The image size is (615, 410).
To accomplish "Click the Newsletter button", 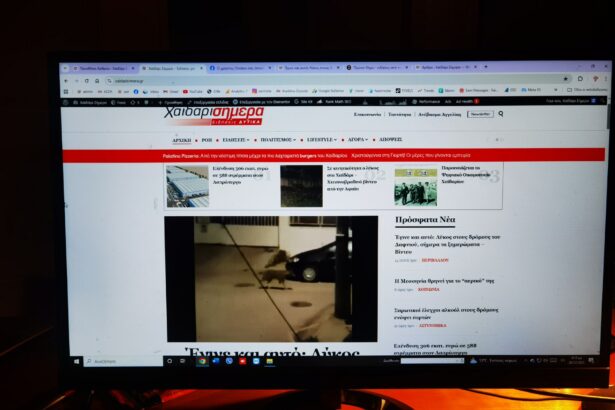I will 480,114.
